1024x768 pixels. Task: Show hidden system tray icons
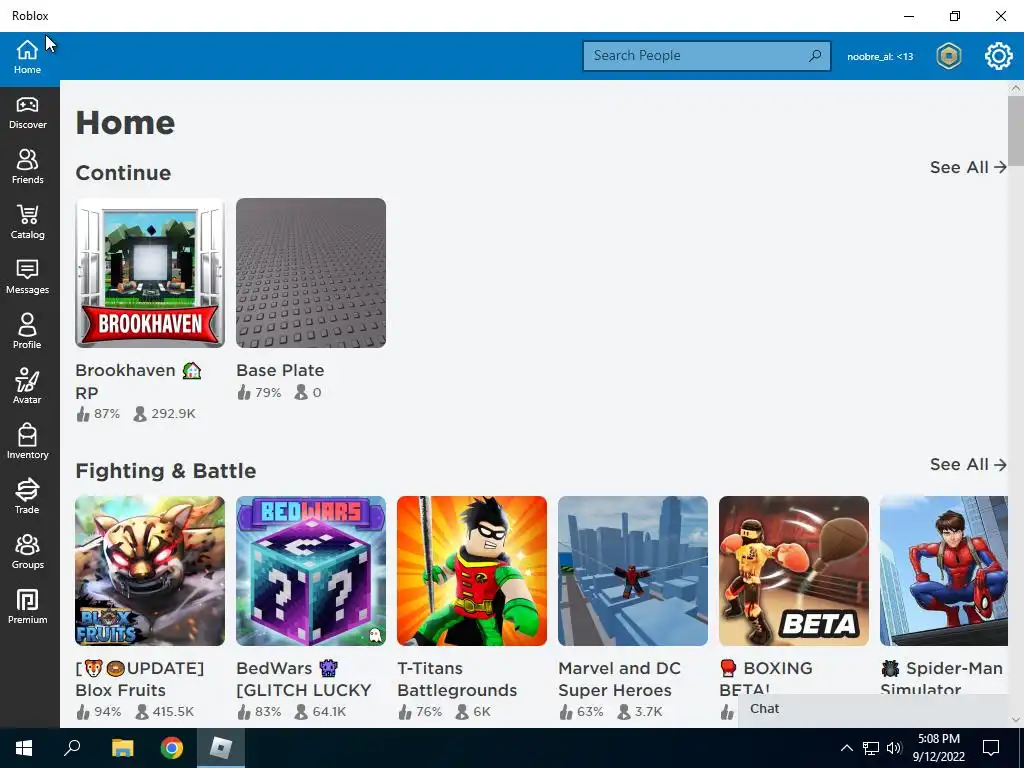click(x=846, y=748)
